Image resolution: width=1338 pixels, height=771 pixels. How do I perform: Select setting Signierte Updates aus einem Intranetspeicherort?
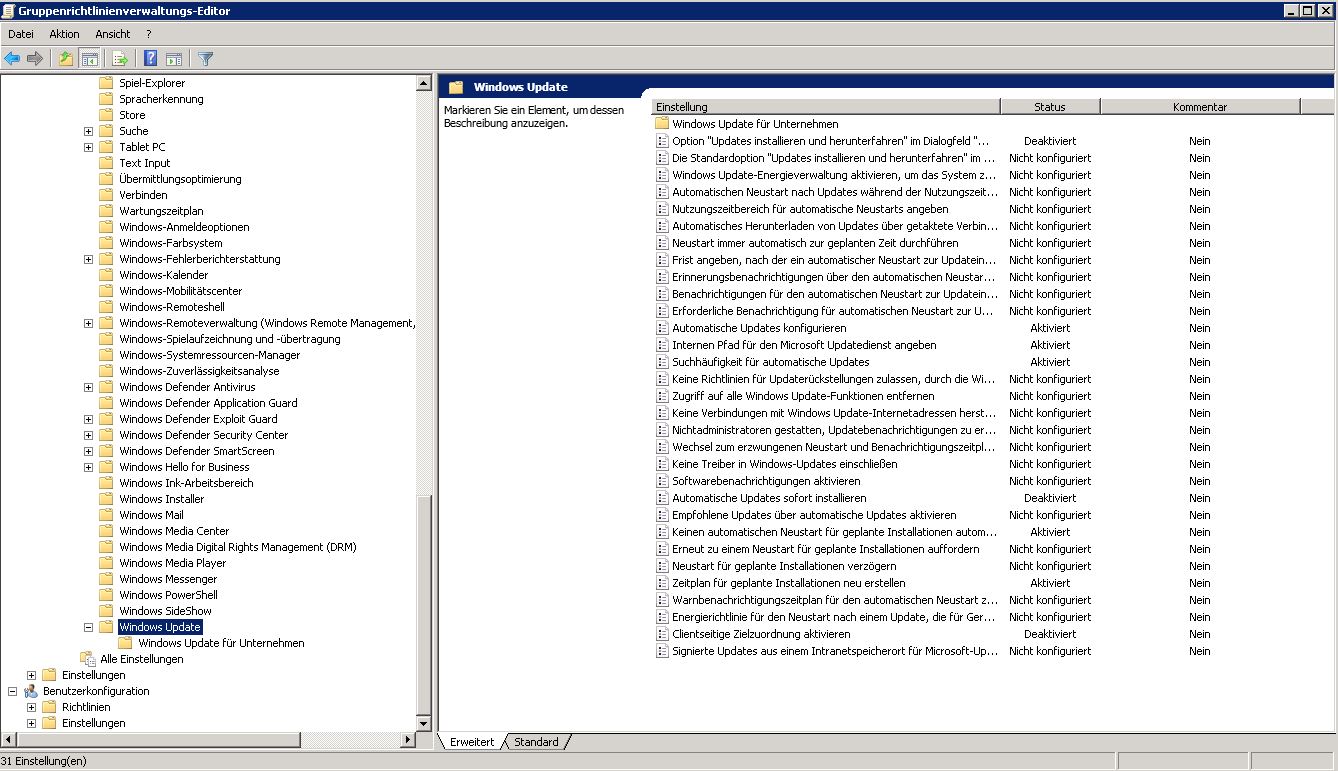click(835, 651)
